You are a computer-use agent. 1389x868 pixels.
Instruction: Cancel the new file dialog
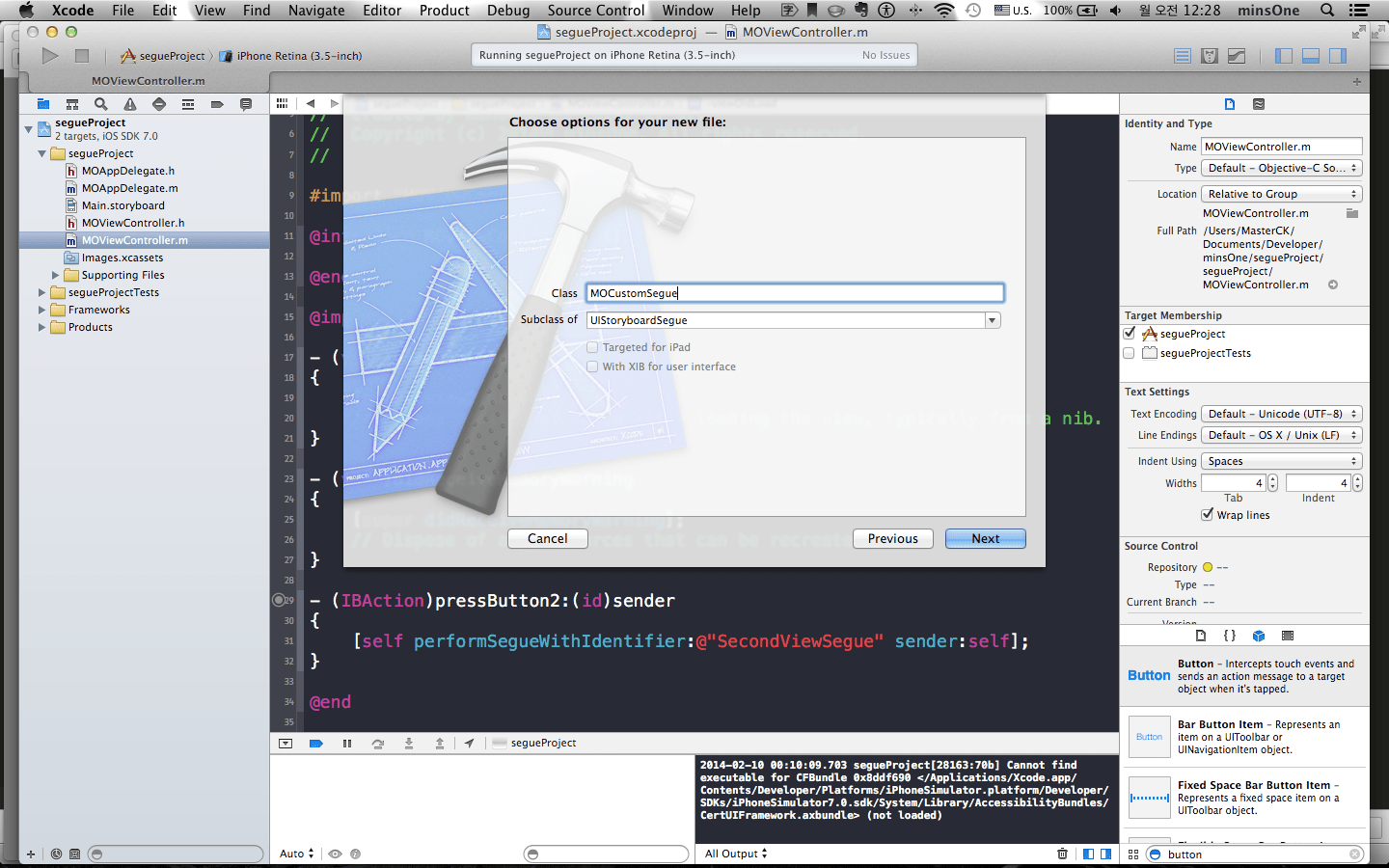[x=548, y=538]
